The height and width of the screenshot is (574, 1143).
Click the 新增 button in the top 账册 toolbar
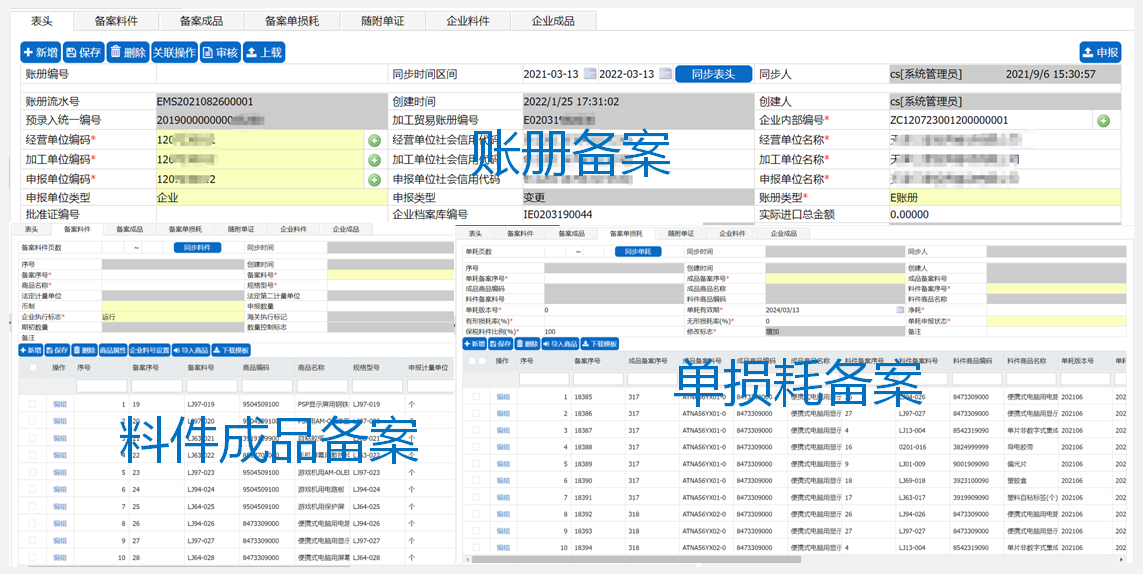coord(41,52)
